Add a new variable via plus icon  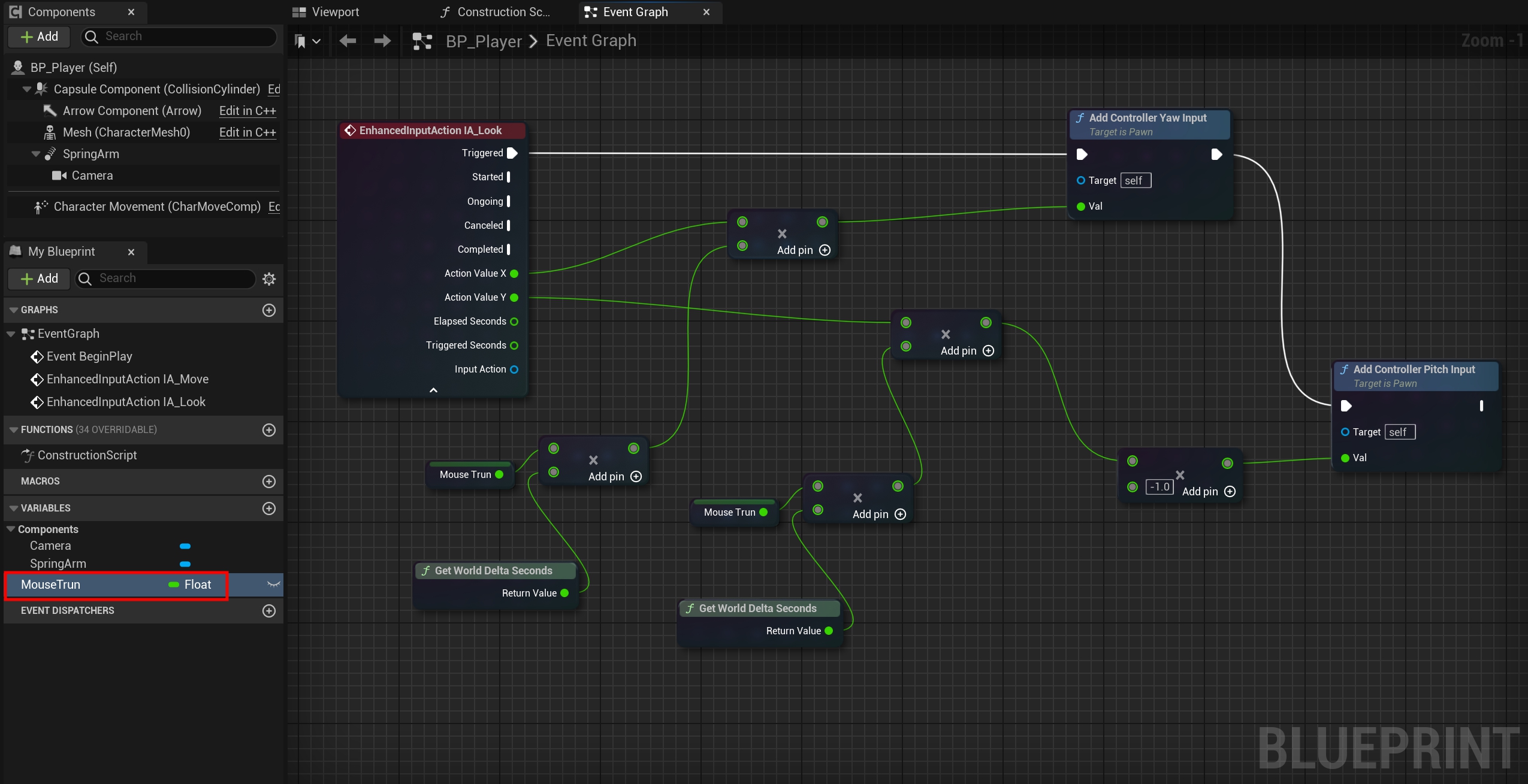(x=269, y=508)
